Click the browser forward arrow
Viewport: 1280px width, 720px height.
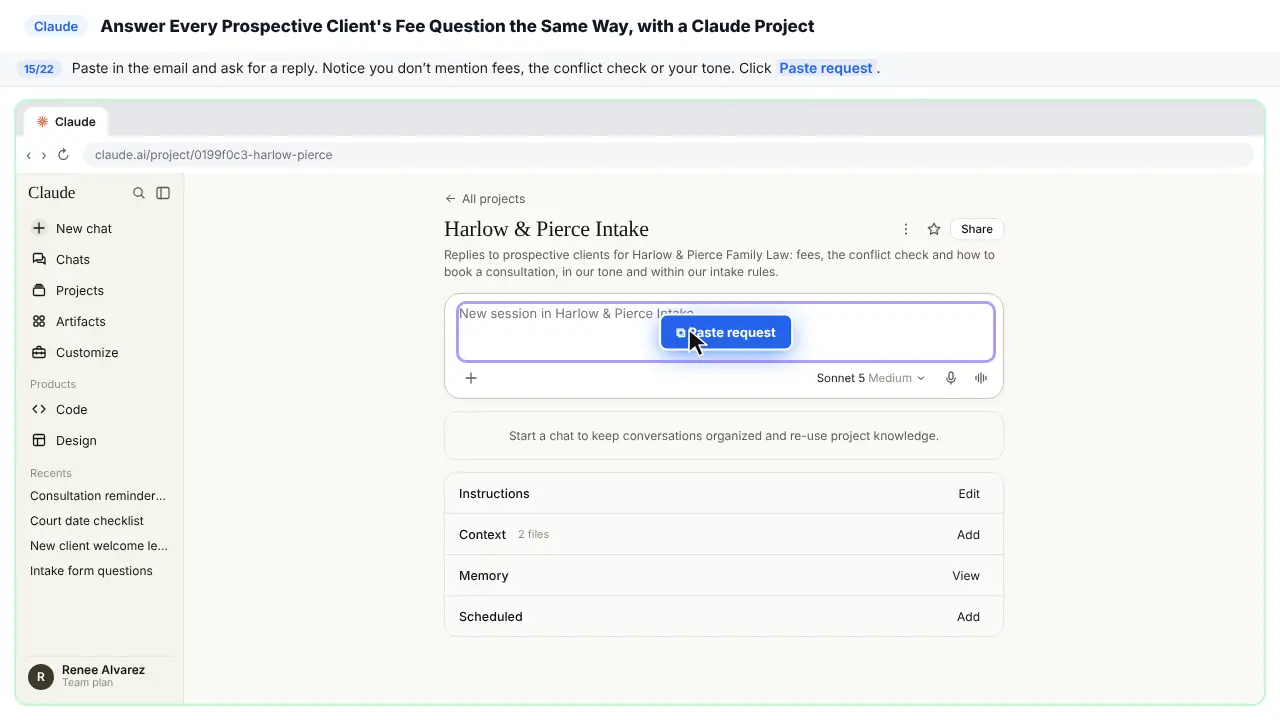(x=44, y=155)
